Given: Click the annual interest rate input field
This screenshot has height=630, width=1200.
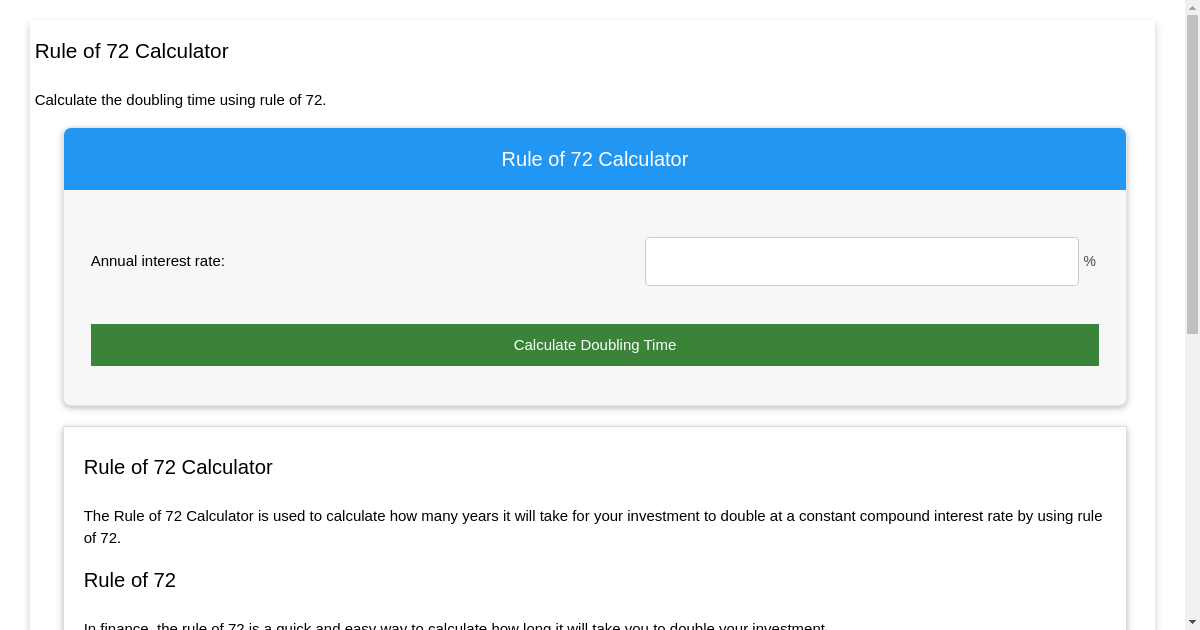Looking at the screenshot, I should (x=860, y=261).
